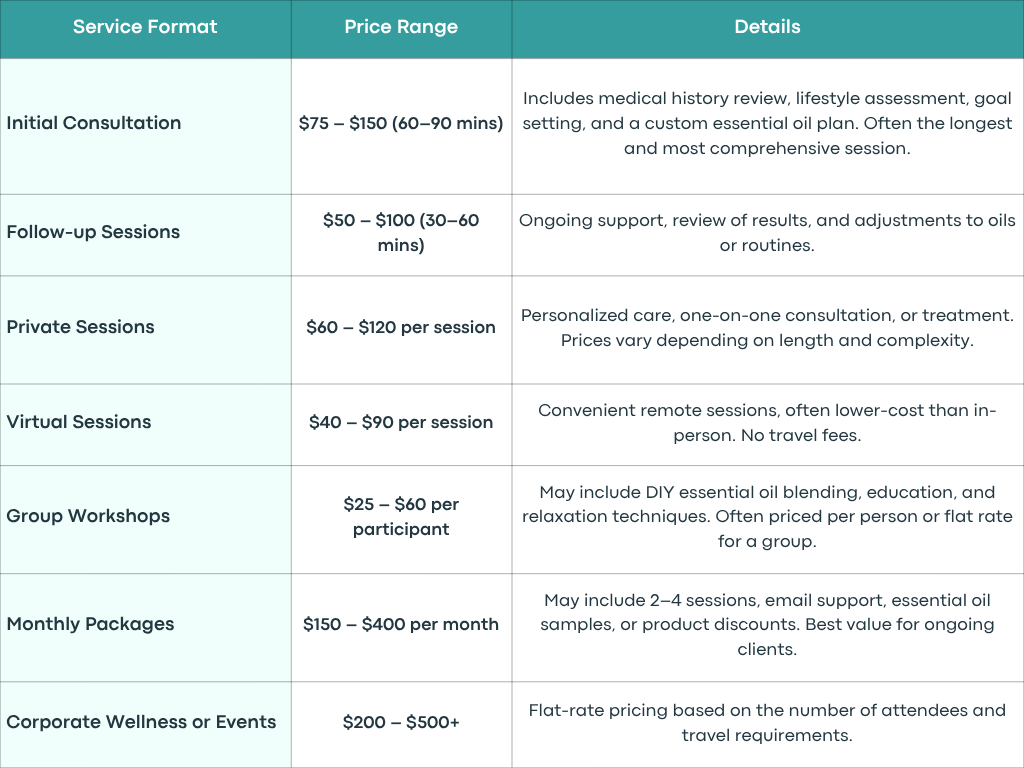Select the Corporate Wellness or Events label

141,722
